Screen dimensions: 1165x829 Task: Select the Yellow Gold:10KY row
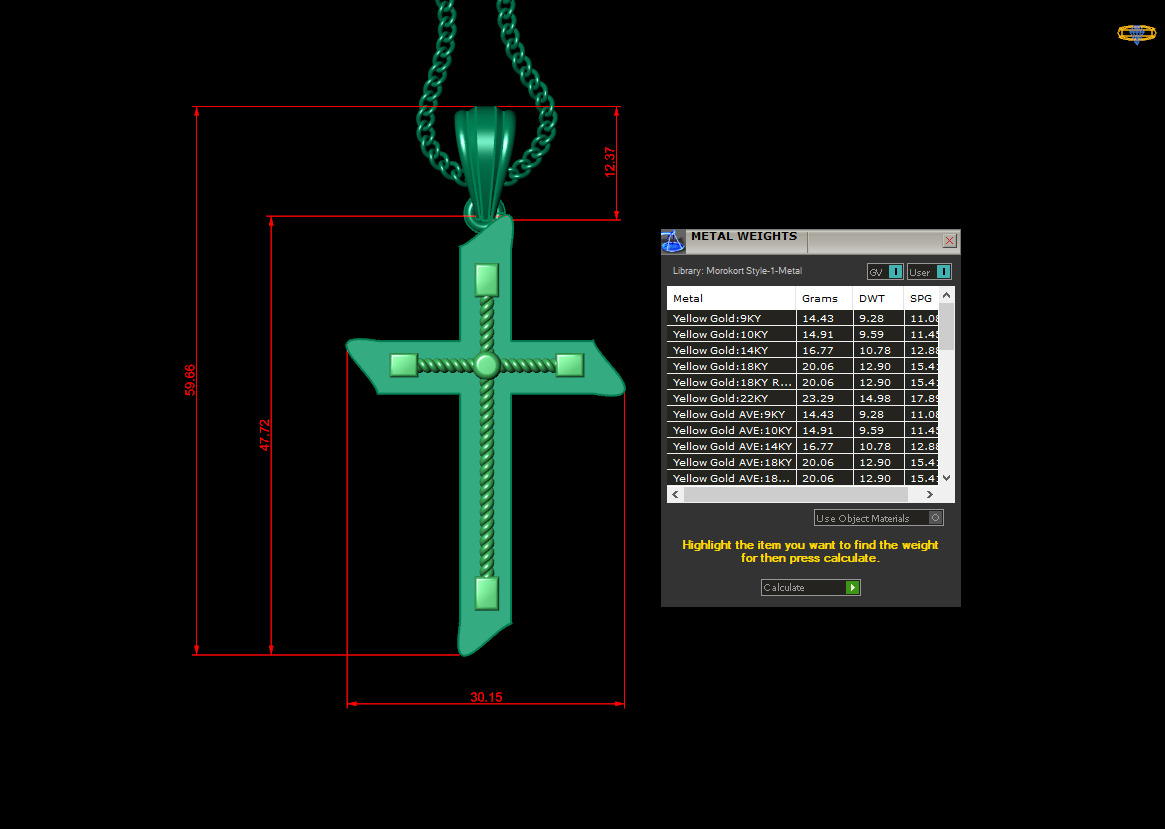803,334
